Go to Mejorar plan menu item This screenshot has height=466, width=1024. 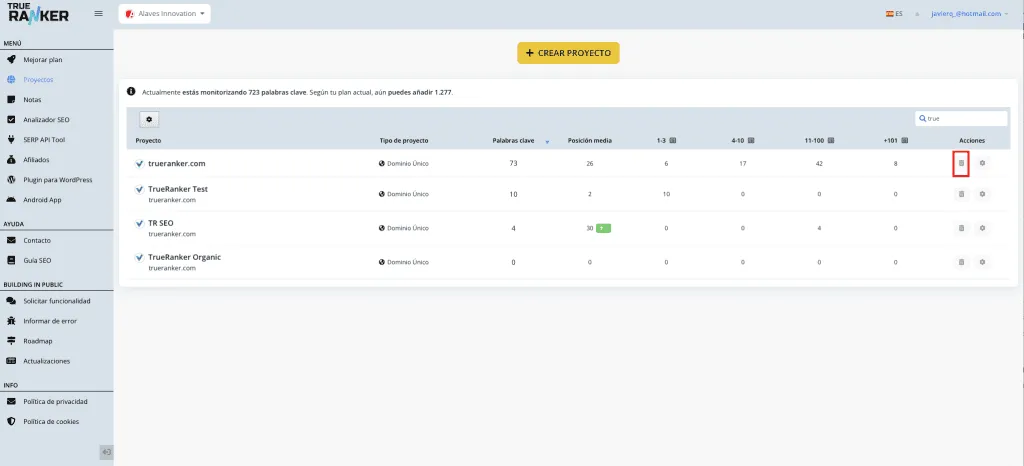click(42, 59)
